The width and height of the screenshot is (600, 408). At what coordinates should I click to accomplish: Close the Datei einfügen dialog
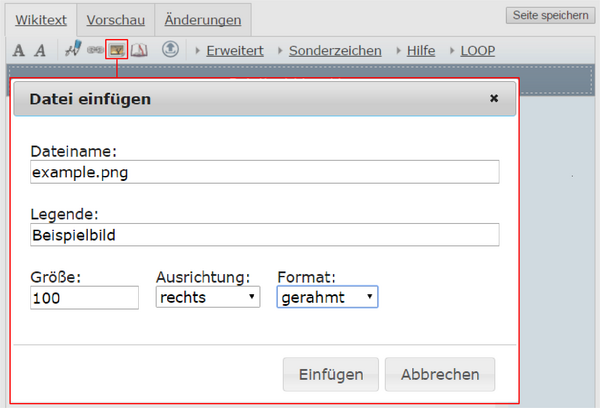(x=494, y=98)
